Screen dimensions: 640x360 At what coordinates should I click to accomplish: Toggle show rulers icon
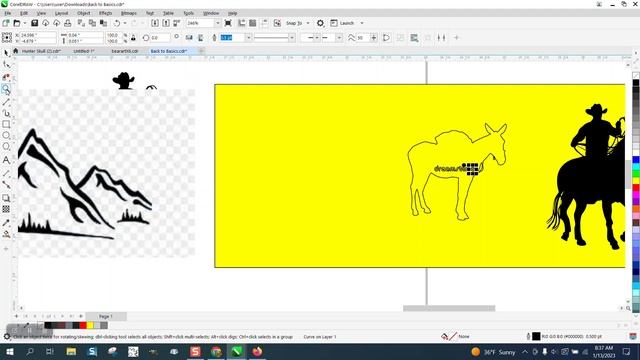tap(242, 23)
